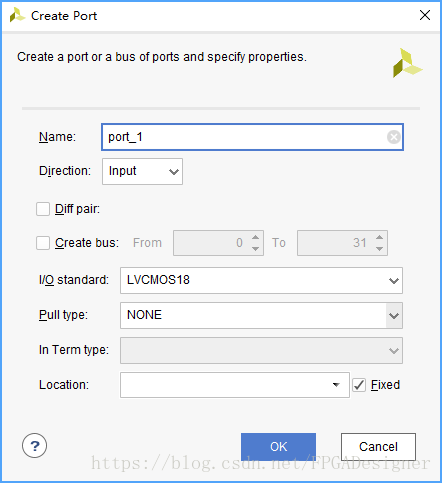Click the Xilinx logo beside description
This screenshot has width=442, height=483.
[407, 63]
